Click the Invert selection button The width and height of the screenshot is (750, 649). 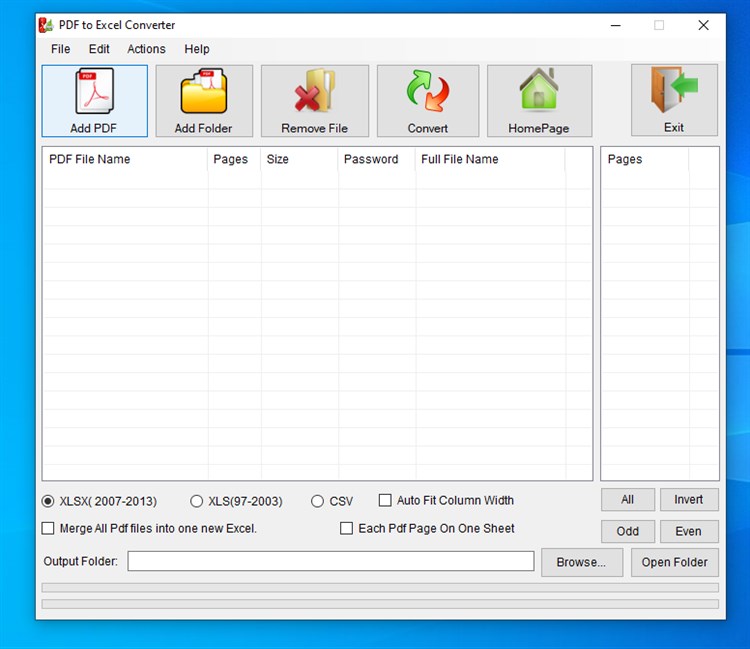(689, 500)
